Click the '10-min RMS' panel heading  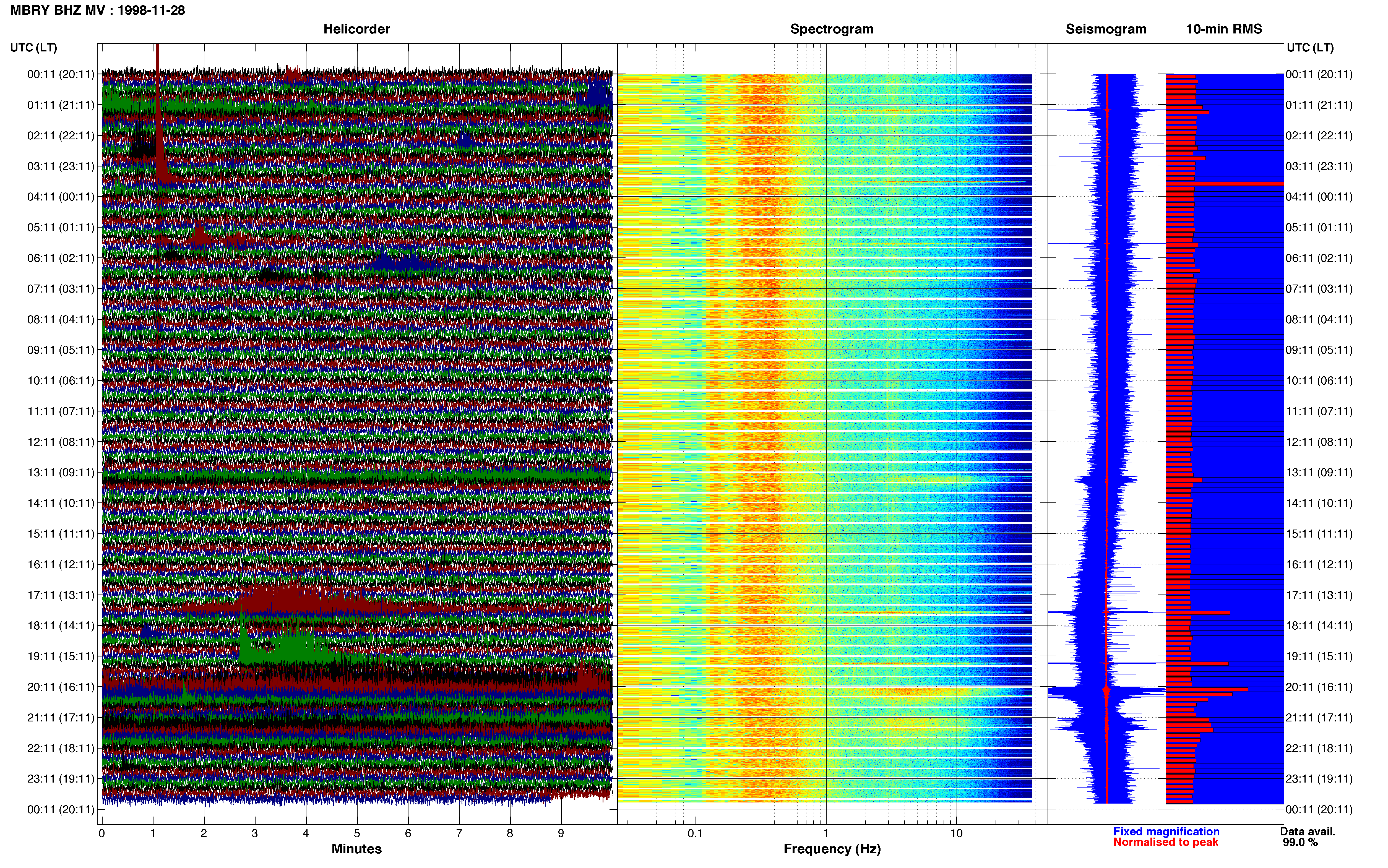point(1224,29)
